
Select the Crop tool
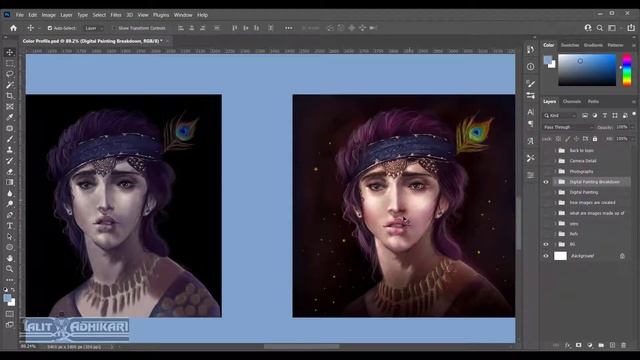coord(10,96)
